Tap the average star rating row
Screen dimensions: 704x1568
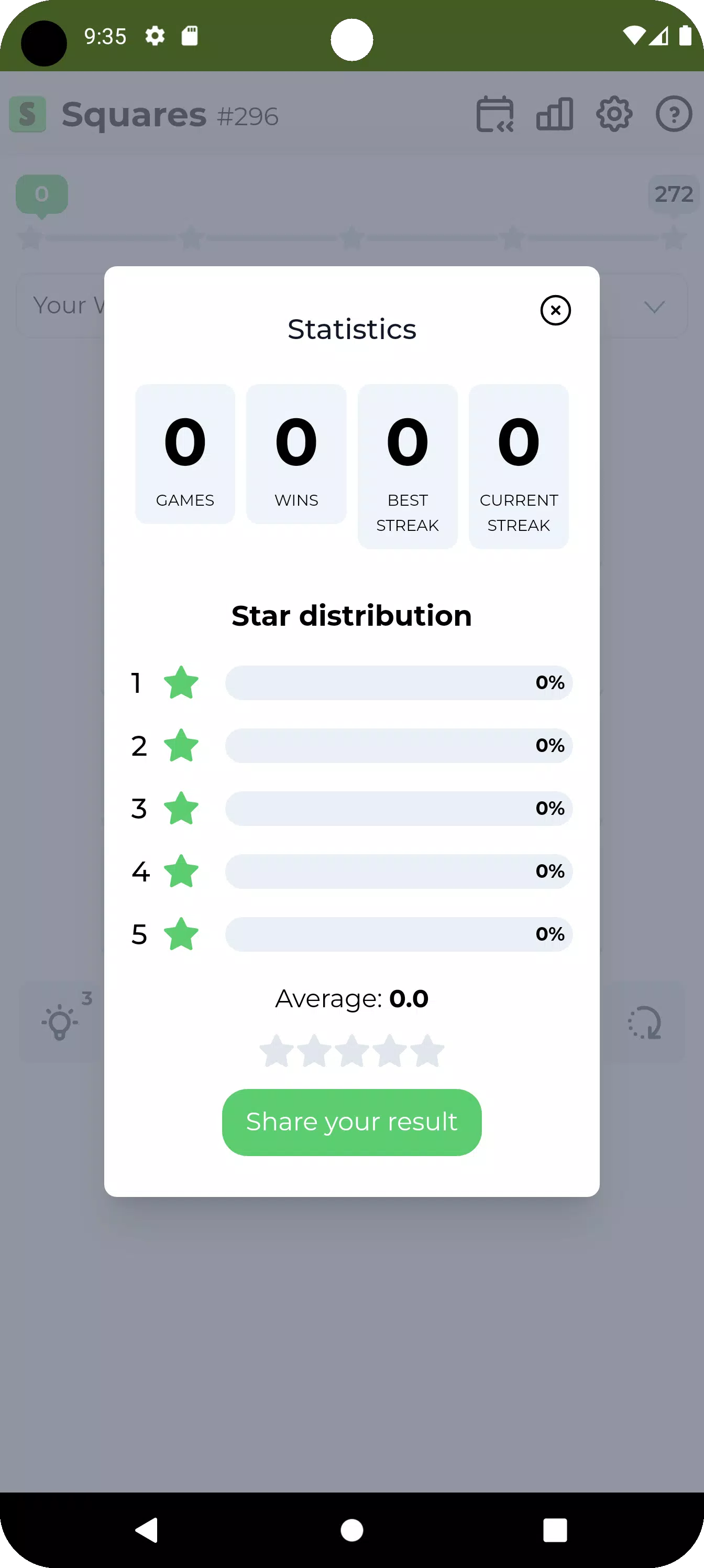click(x=351, y=1051)
